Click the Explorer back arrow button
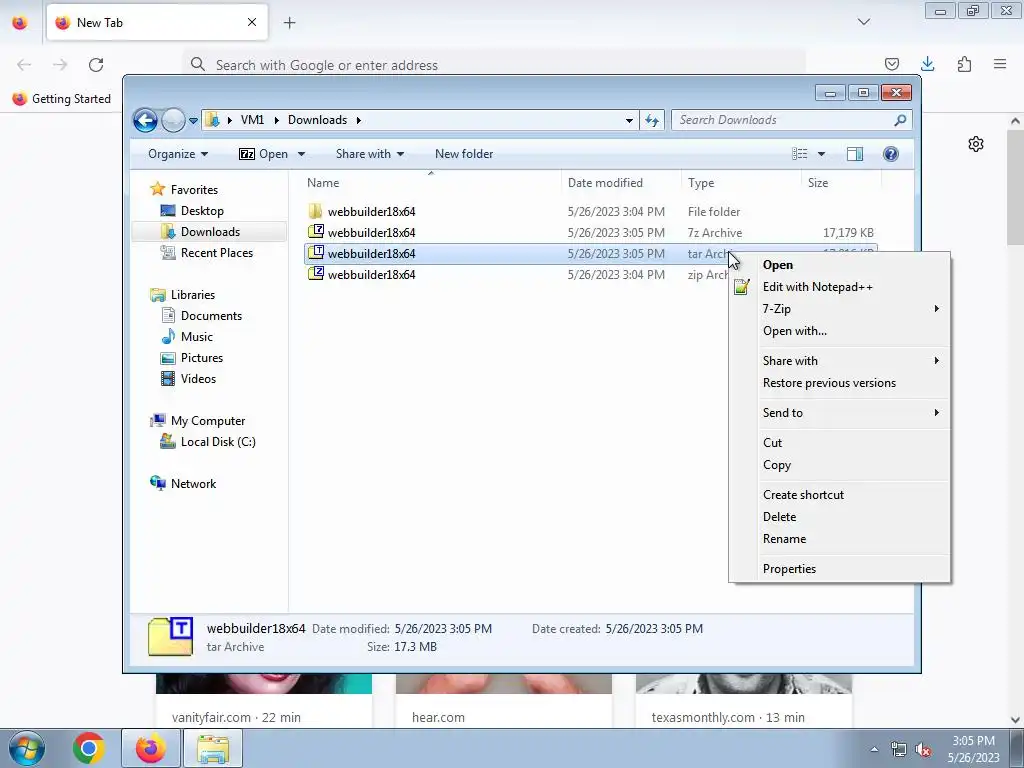Viewport: 1024px width, 768px height. coord(145,120)
